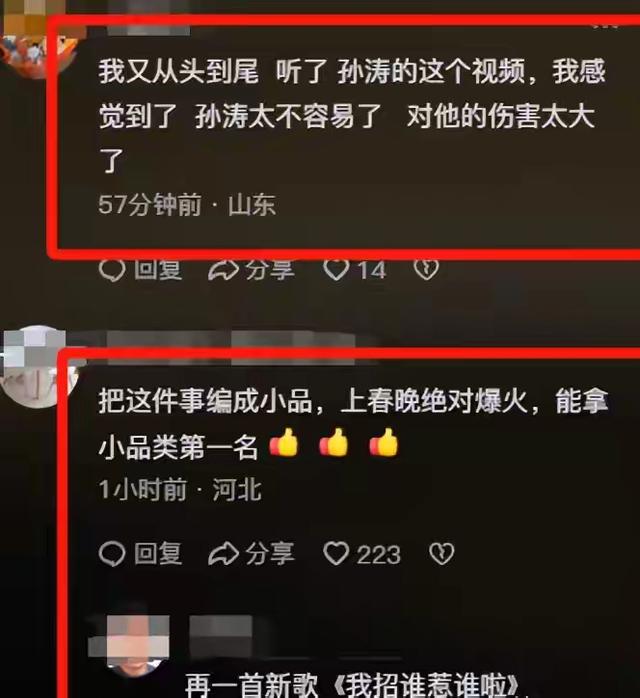The width and height of the screenshot is (640, 698).
Task: Tap the share arrow icon under Hebei comment
Action: click(x=223, y=554)
